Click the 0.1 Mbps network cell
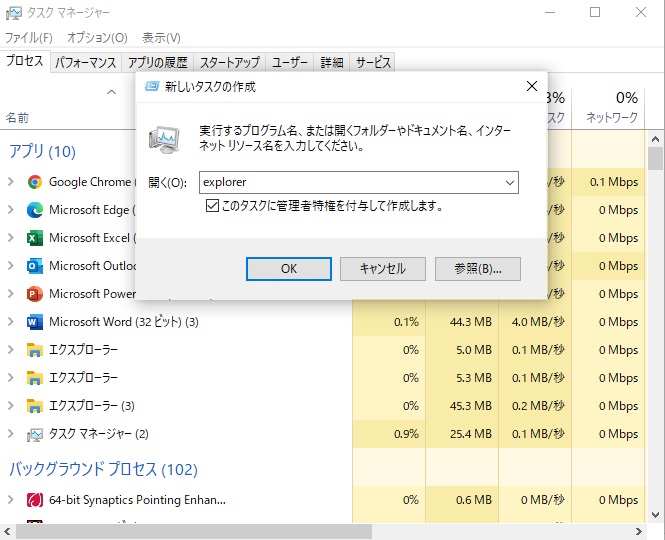Screen dimensions: 665x540 pos(608,182)
